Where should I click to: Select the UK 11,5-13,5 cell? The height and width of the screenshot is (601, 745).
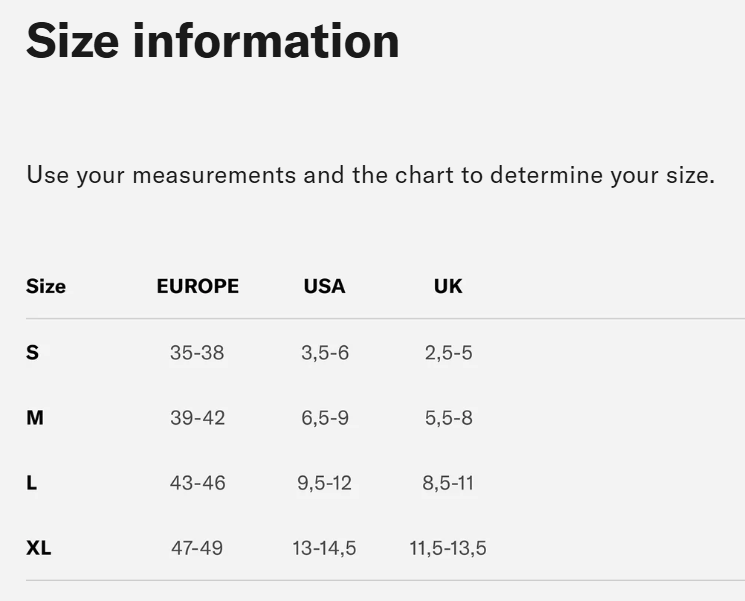point(448,548)
